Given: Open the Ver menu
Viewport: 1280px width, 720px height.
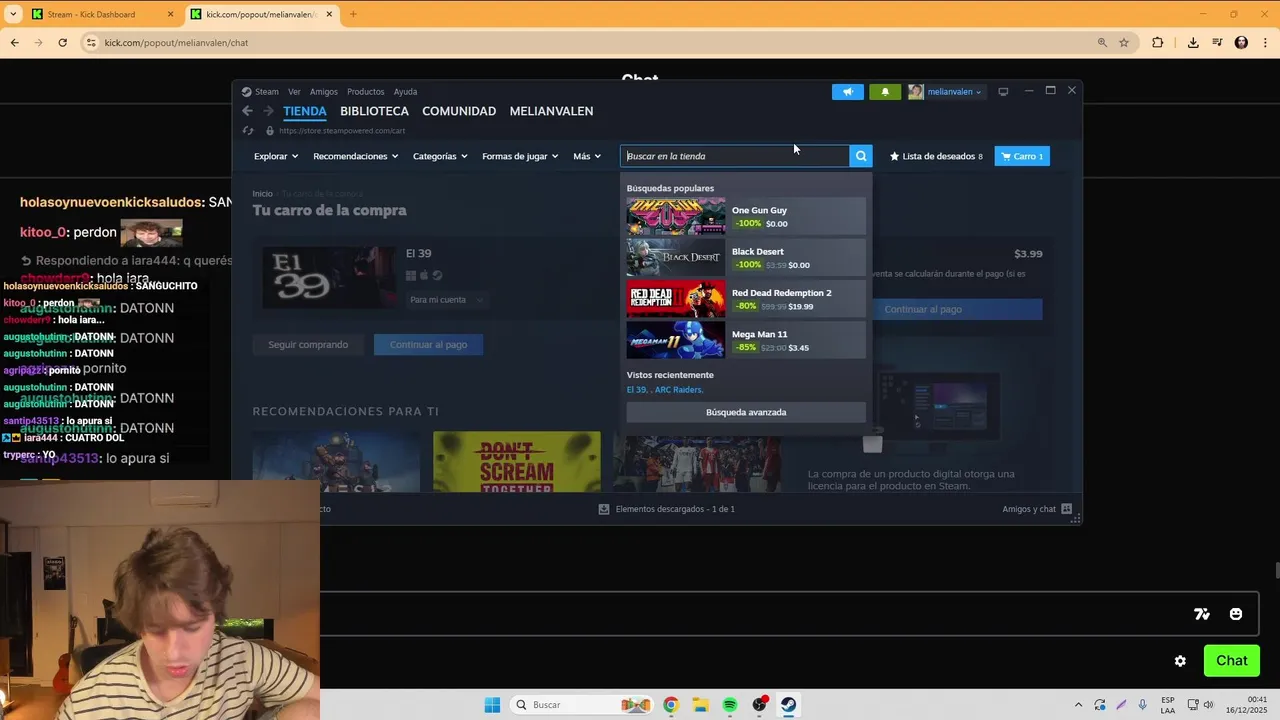Looking at the screenshot, I should coord(294,92).
